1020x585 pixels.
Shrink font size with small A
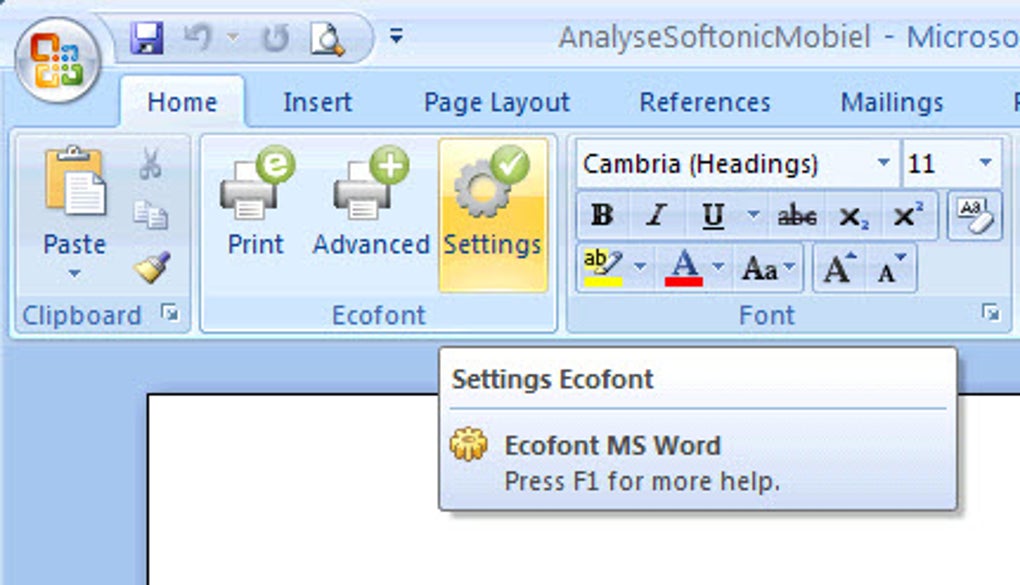point(891,268)
